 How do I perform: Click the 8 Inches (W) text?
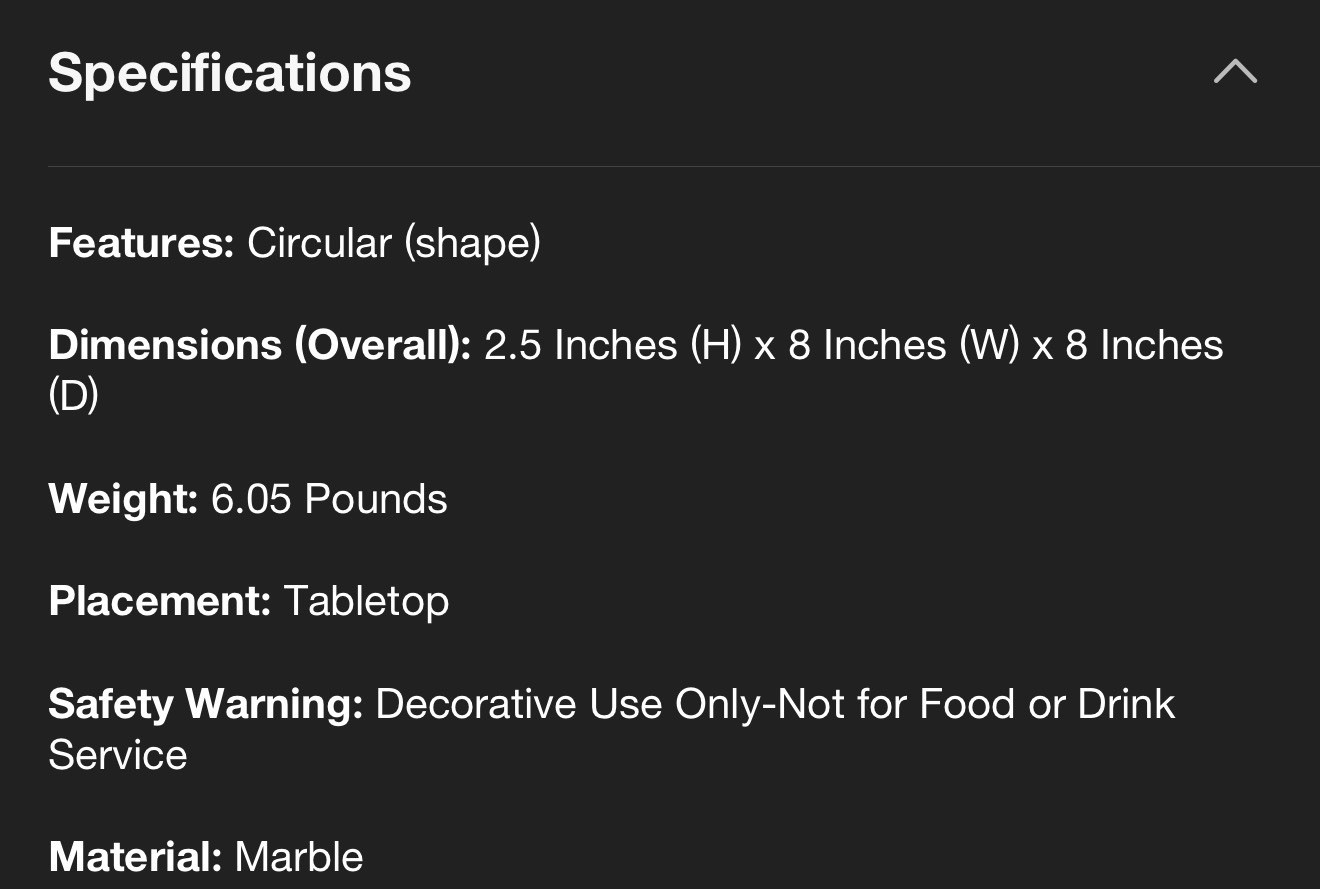tap(903, 345)
